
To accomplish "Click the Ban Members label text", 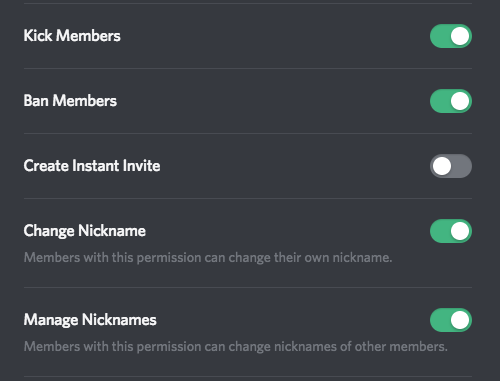I will pos(70,101).
